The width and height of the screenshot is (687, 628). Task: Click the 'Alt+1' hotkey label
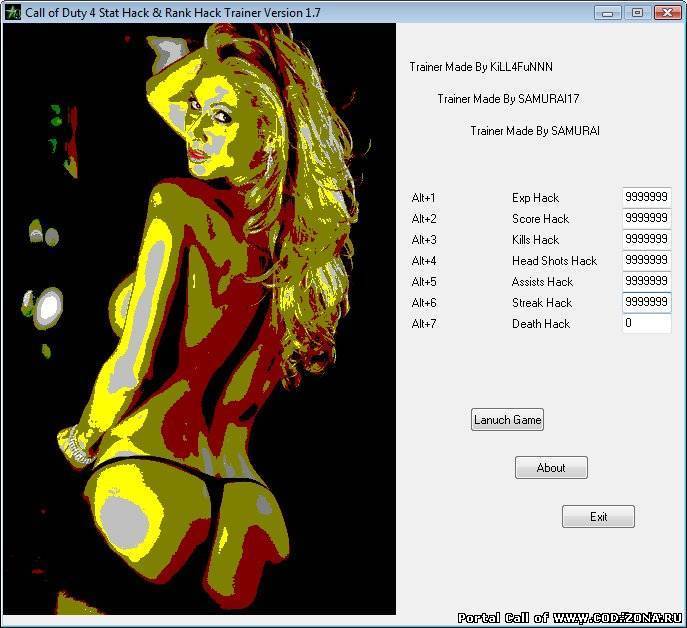(423, 198)
